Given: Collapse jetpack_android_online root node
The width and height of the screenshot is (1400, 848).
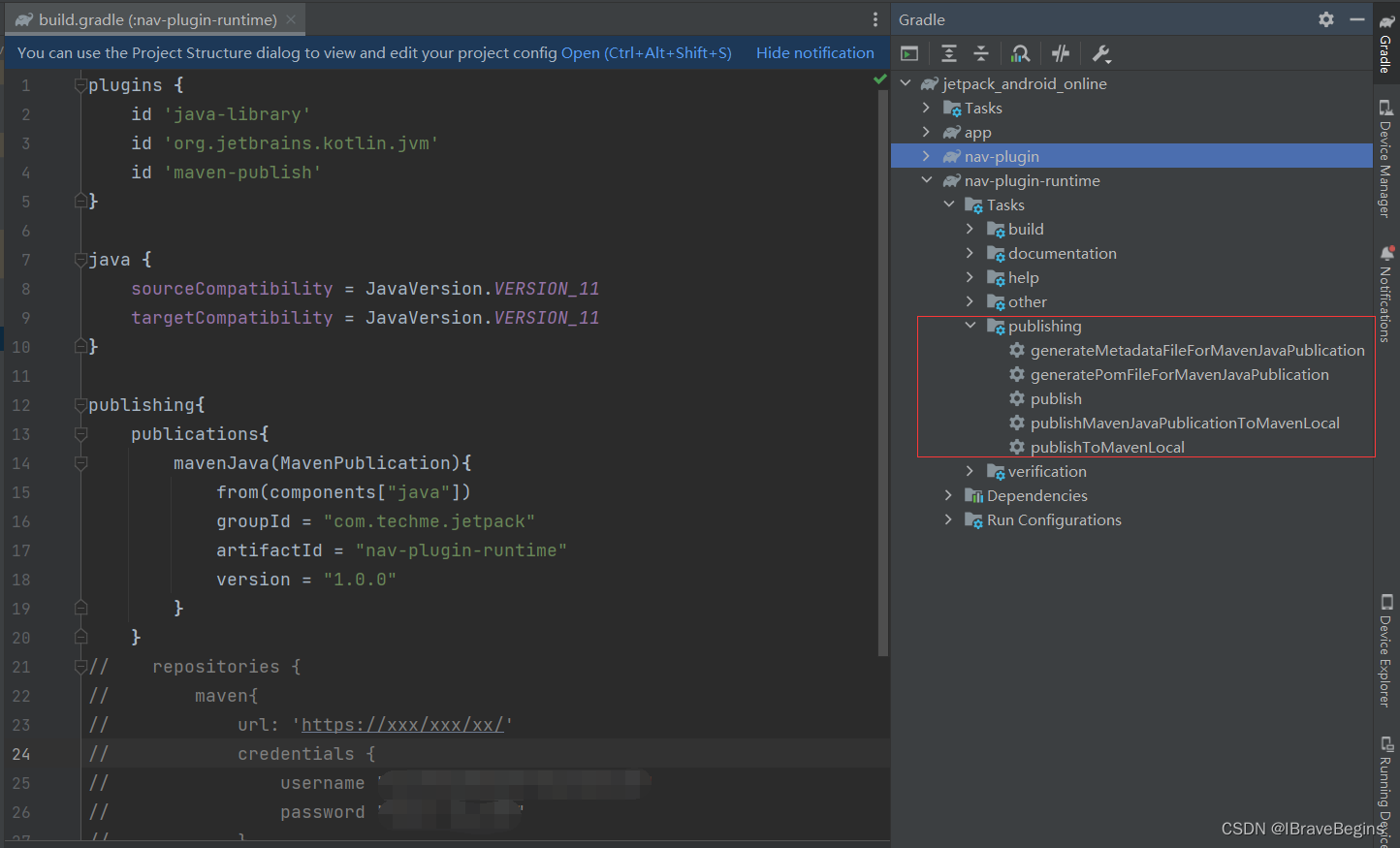Looking at the screenshot, I should pos(906,83).
